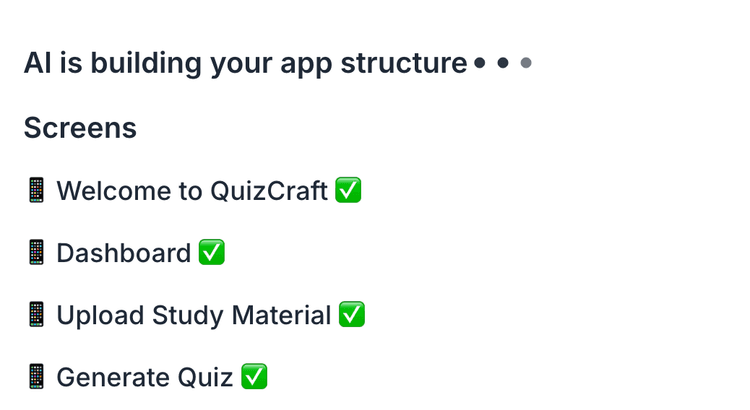Click the green checkmark after Welcome to QuizCraft
750x410 pixels.
click(348, 190)
